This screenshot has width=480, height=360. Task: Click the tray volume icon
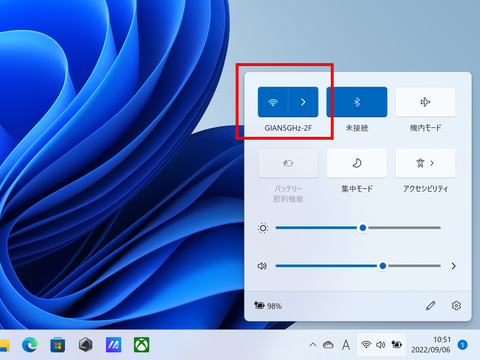(x=381, y=345)
